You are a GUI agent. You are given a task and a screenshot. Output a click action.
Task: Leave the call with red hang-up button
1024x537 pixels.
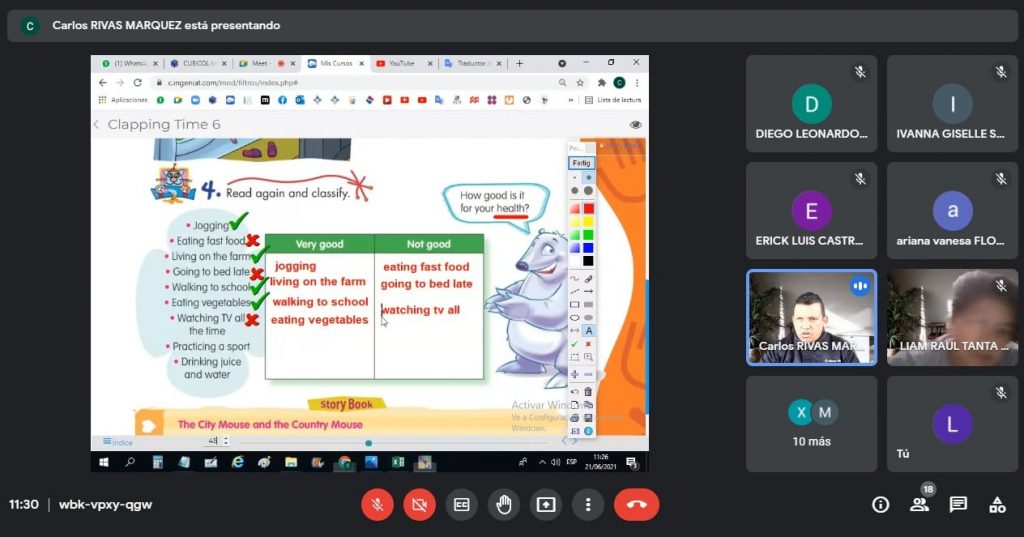(x=637, y=504)
